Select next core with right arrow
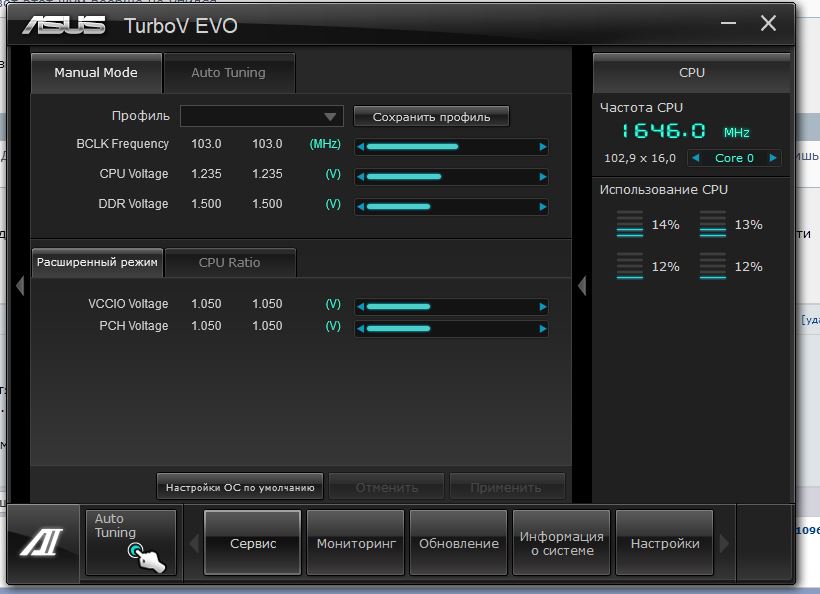The image size is (820, 594). (x=772, y=158)
